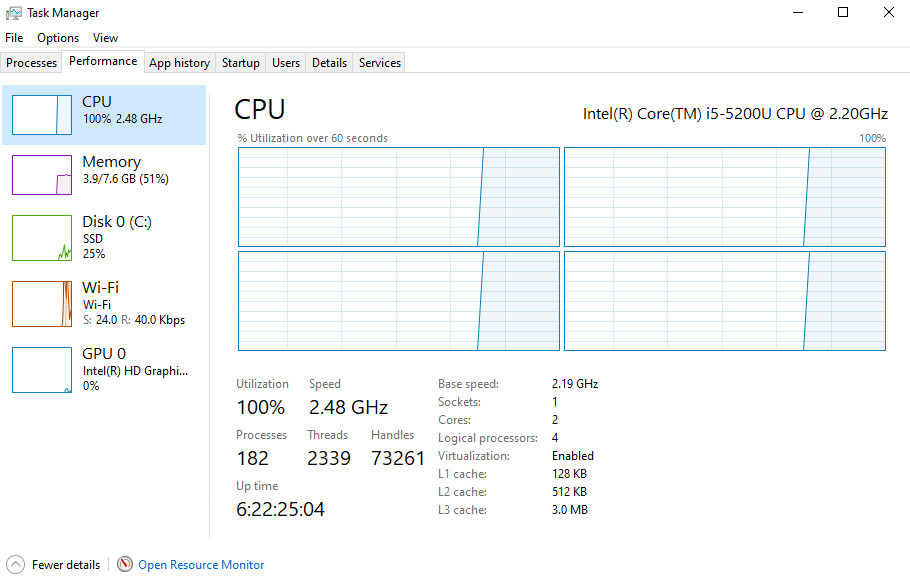Click the L2 cache 512 KB value

pos(569,492)
